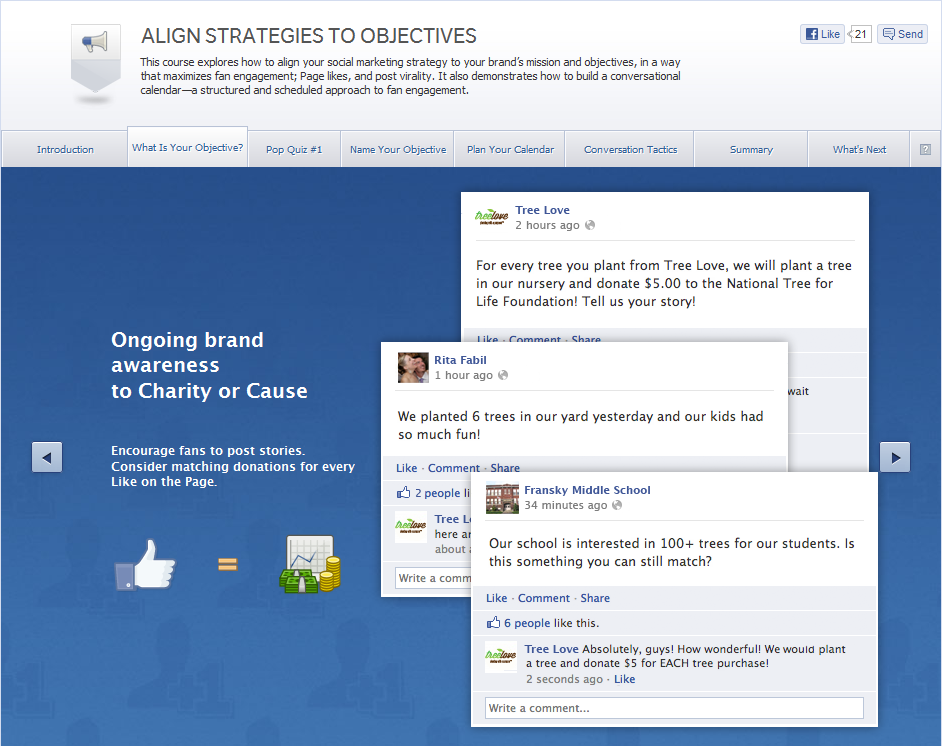The height and width of the screenshot is (746, 942).
Task: Switch to Pop Quiz #1 tab
Action: coord(294,150)
